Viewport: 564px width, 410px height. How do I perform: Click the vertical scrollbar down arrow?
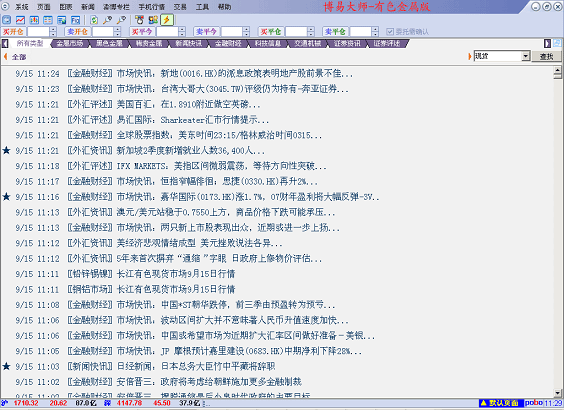tap(558, 393)
